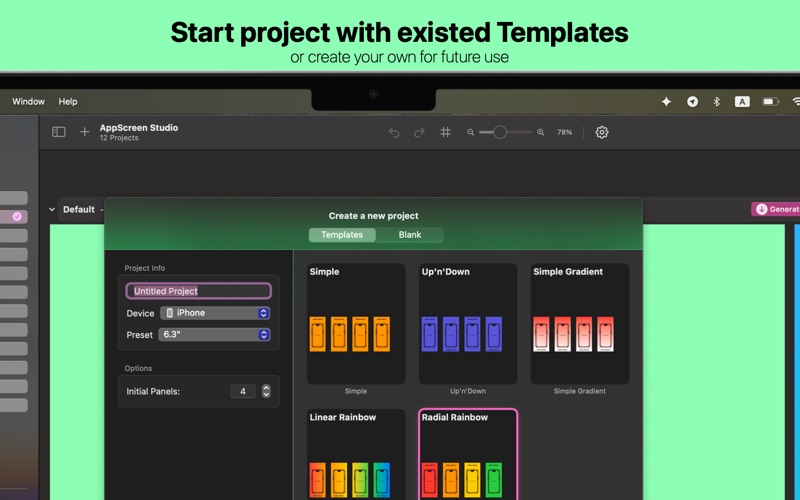
Task: Undo the last action
Action: (394, 133)
